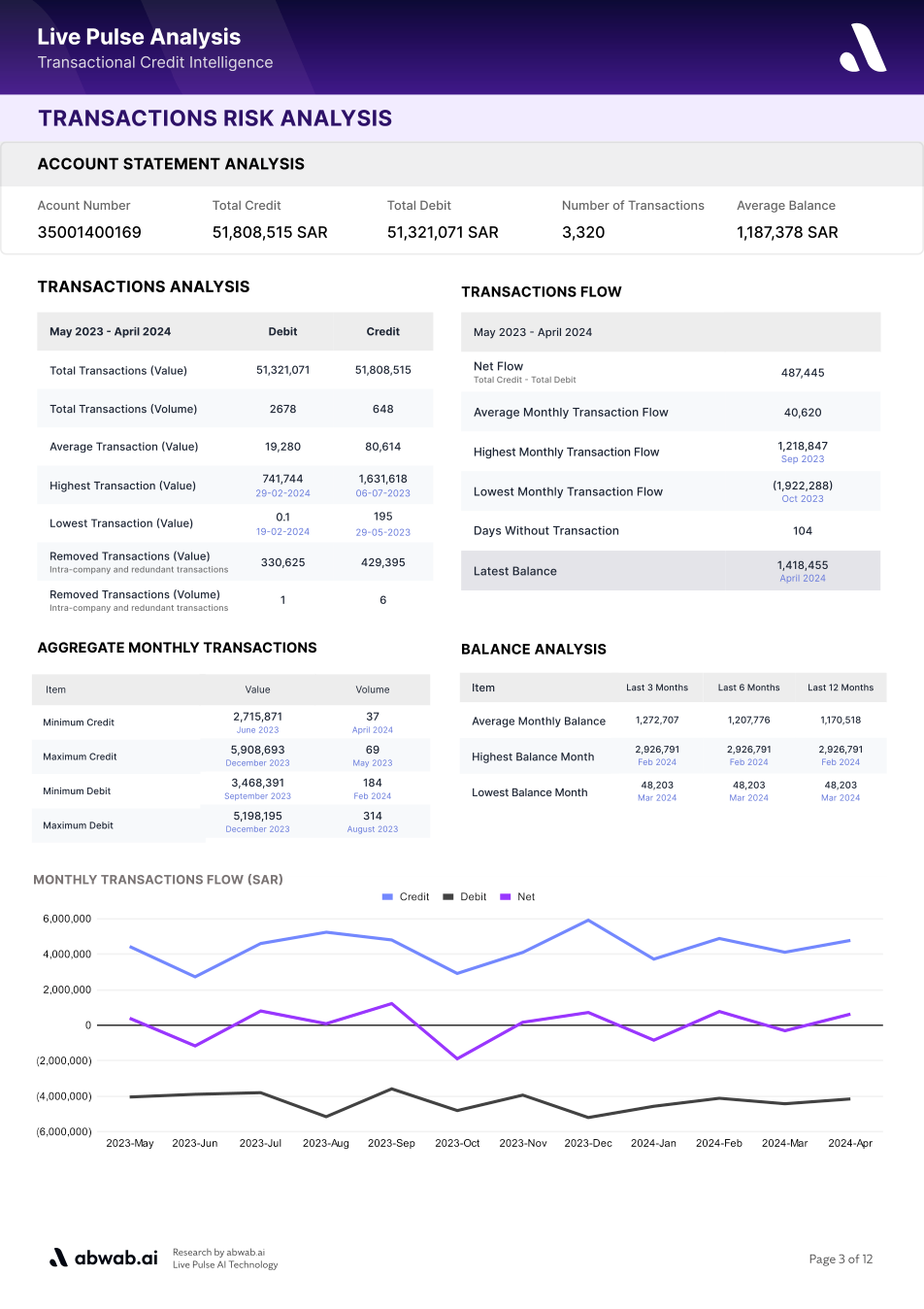The height and width of the screenshot is (1309, 924).
Task: Click the 2024-Apr label on chart axis
Action: coord(850,1143)
